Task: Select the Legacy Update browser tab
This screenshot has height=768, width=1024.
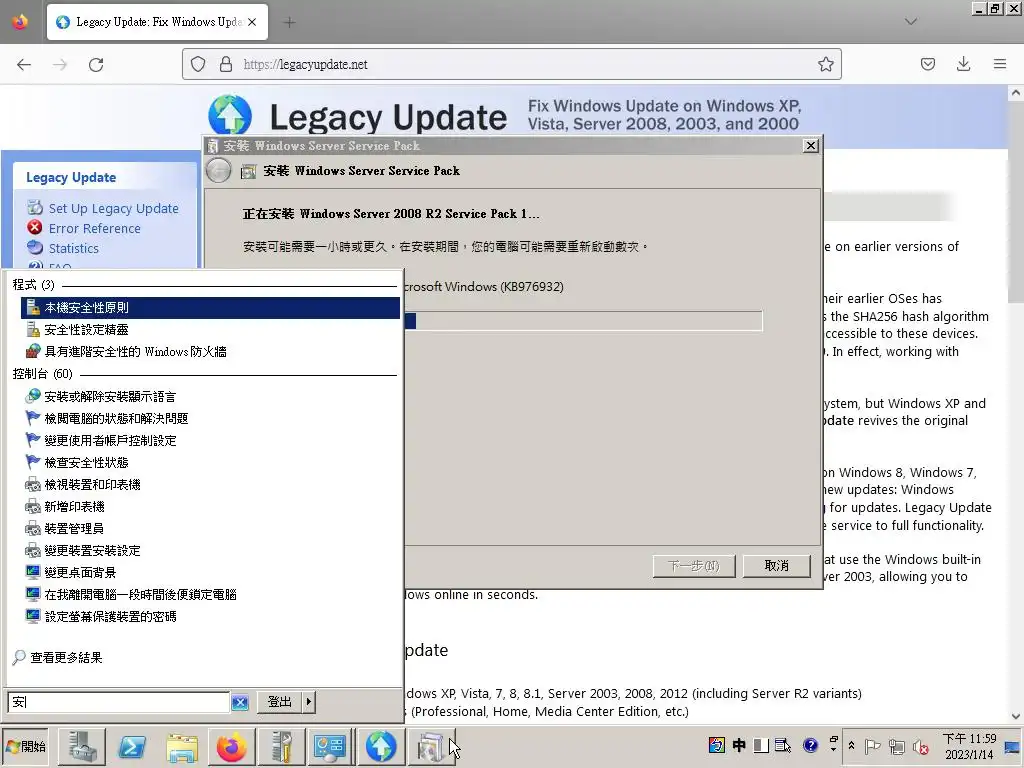Action: pyautogui.click(x=157, y=22)
